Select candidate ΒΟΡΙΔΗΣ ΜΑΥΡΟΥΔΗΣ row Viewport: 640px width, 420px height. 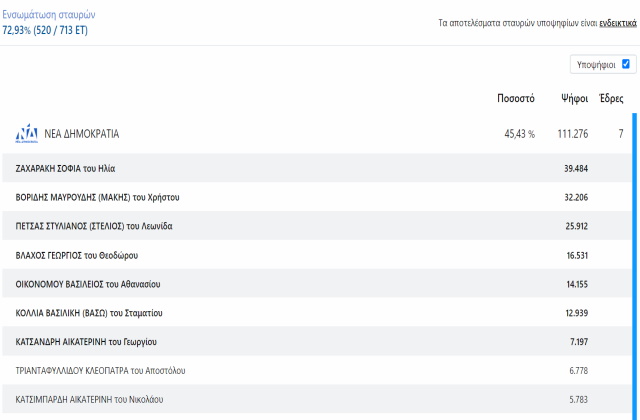[317, 197]
